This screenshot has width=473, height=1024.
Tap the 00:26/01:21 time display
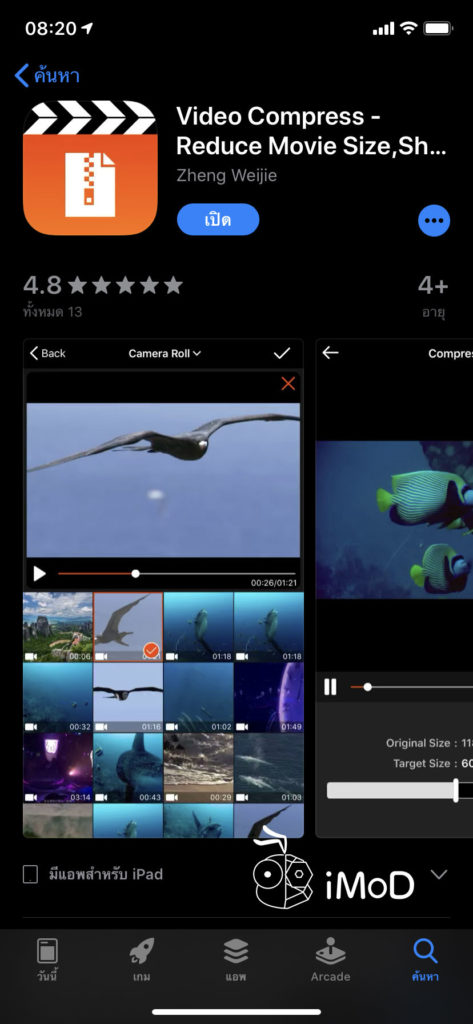pyautogui.click(x=274, y=583)
